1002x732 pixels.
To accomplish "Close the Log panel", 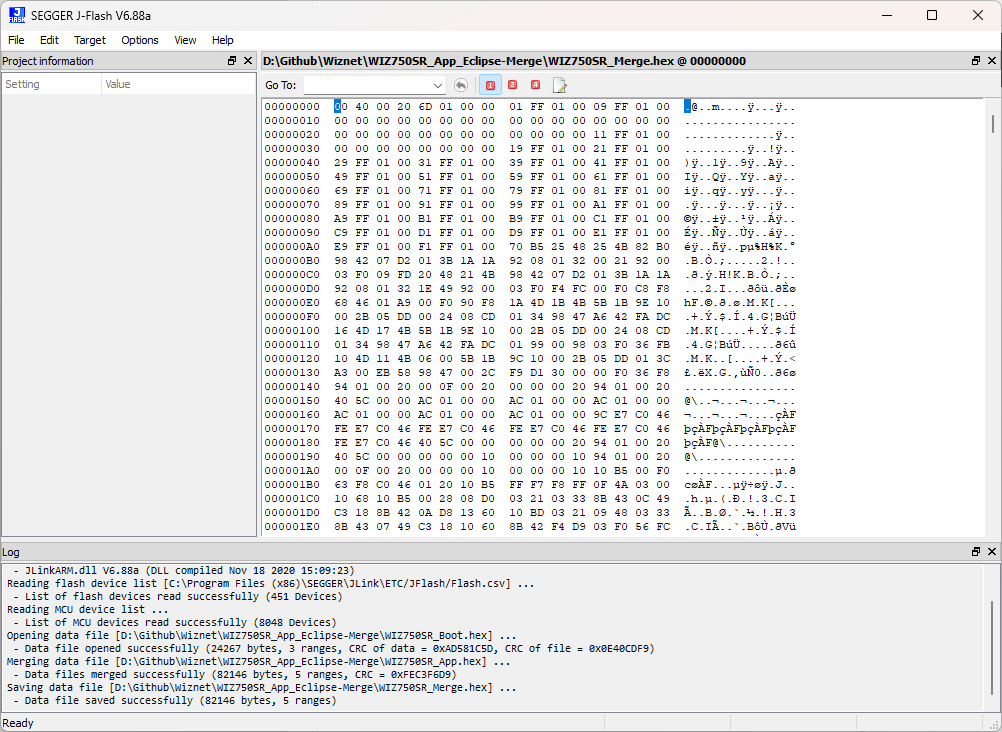I will pyautogui.click(x=992, y=551).
